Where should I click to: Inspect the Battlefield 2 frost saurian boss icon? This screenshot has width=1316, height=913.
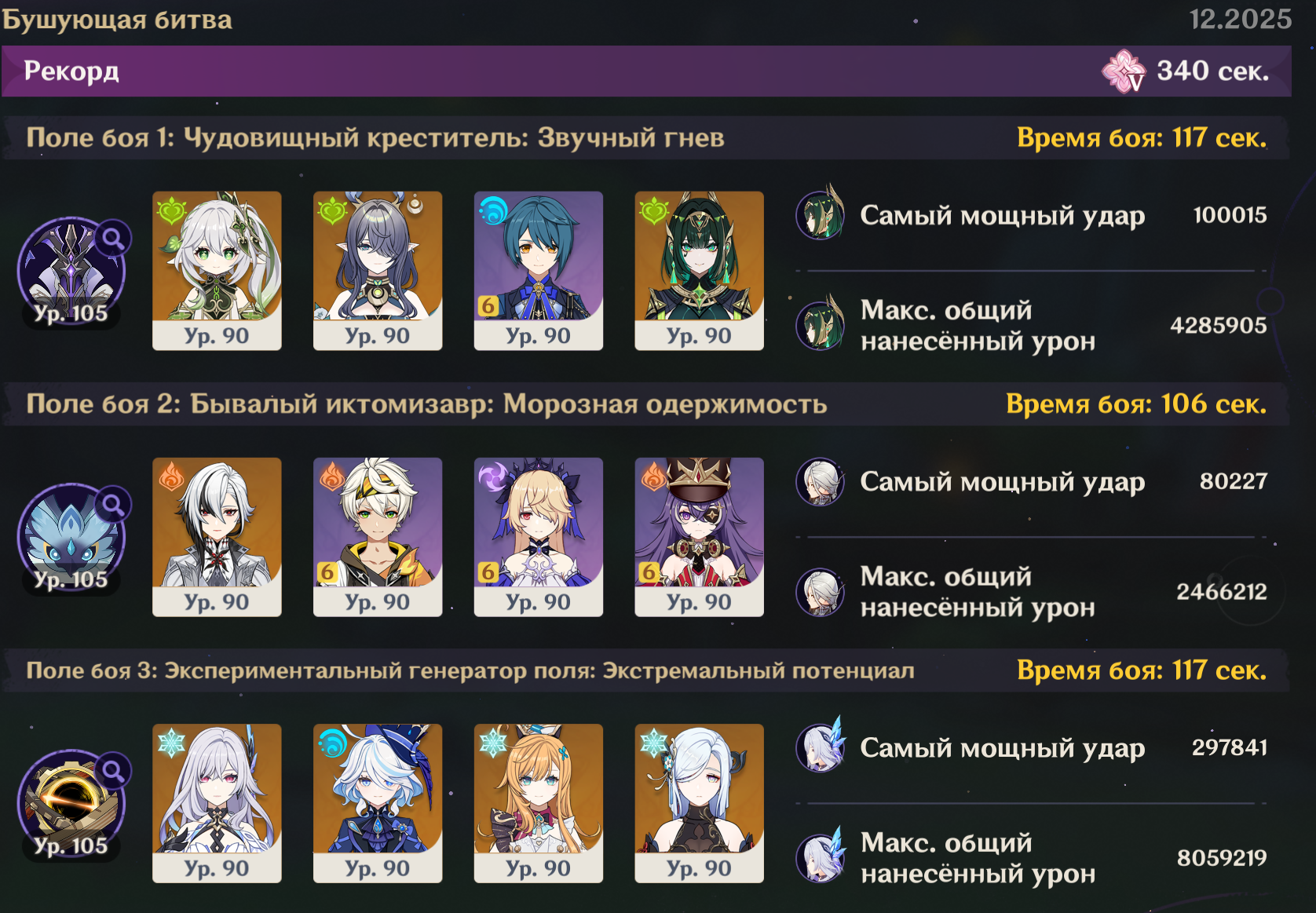click(71, 537)
